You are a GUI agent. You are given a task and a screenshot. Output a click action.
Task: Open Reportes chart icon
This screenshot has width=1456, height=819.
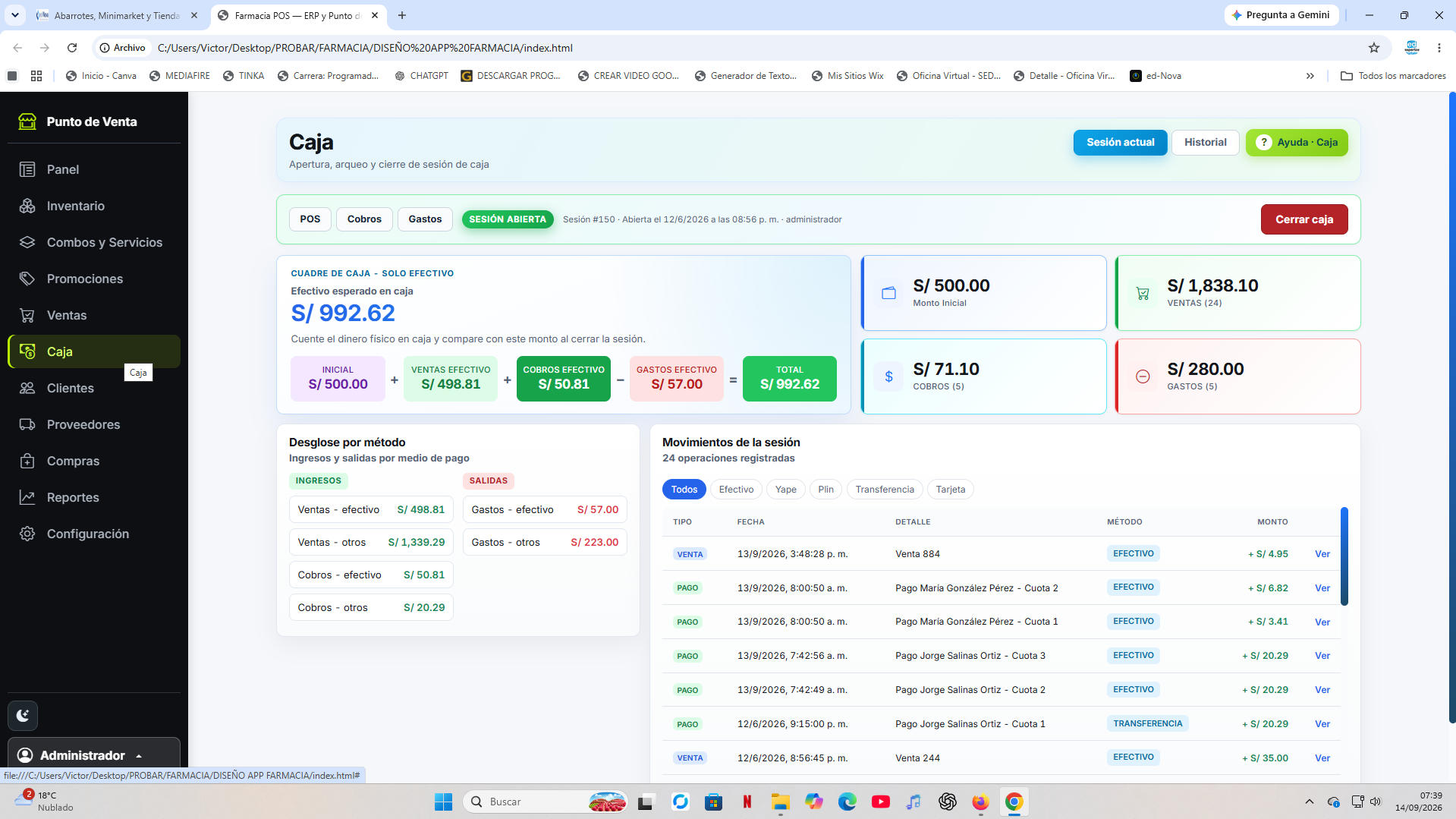tap(27, 497)
